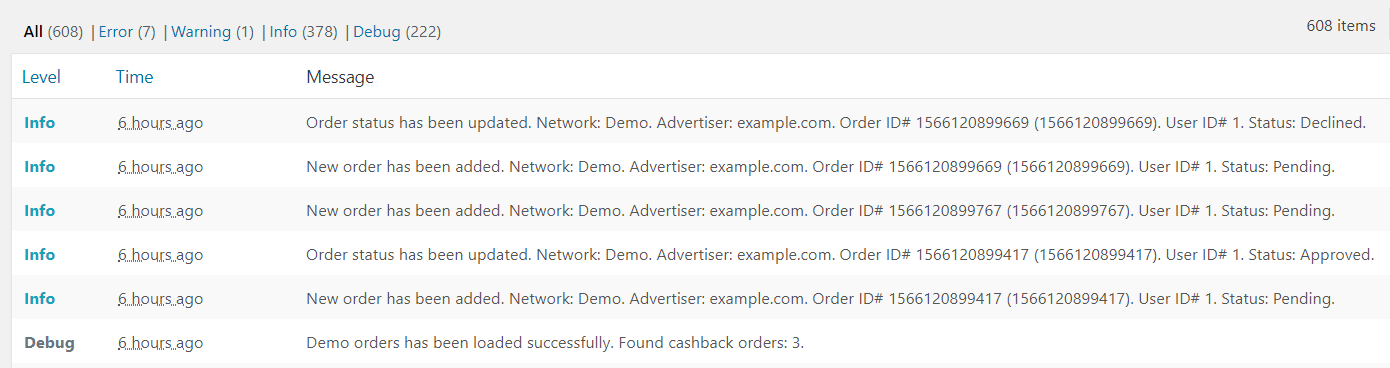
Task: Sort table by Time column
Action: click(134, 77)
